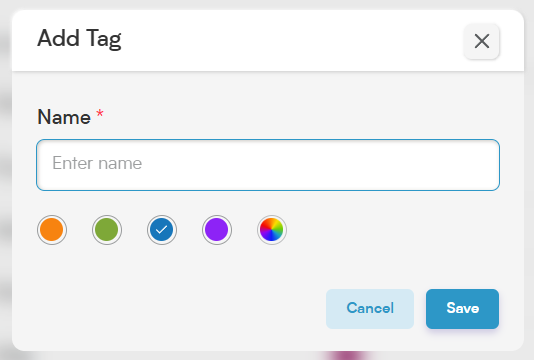The image size is (534, 360).
Task: Cancel adding the tag
Action: pyautogui.click(x=370, y=309)
